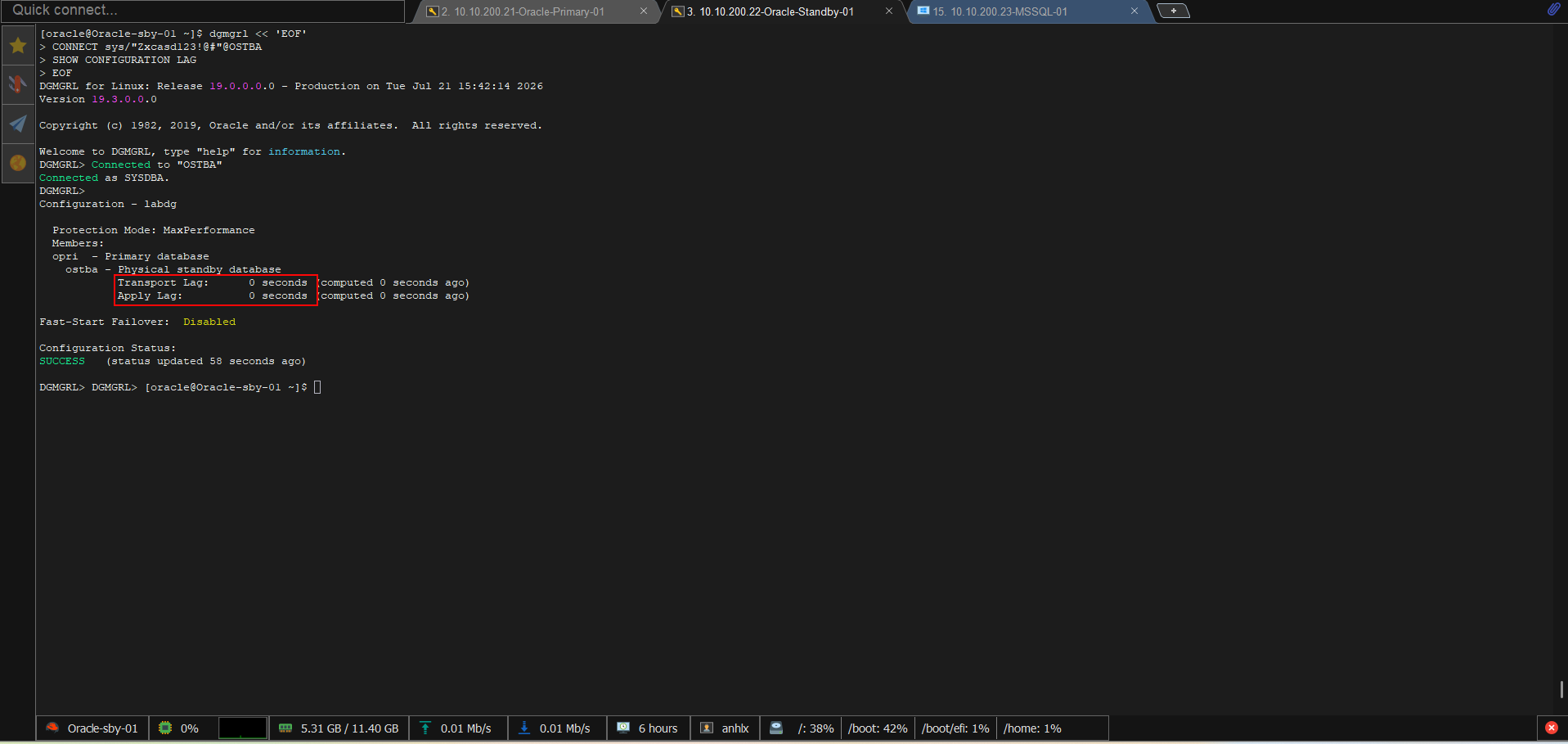Open the Sftp orange-globe sidebar icon
This screenshot has width=1568, height=744.
pos(18,163)
